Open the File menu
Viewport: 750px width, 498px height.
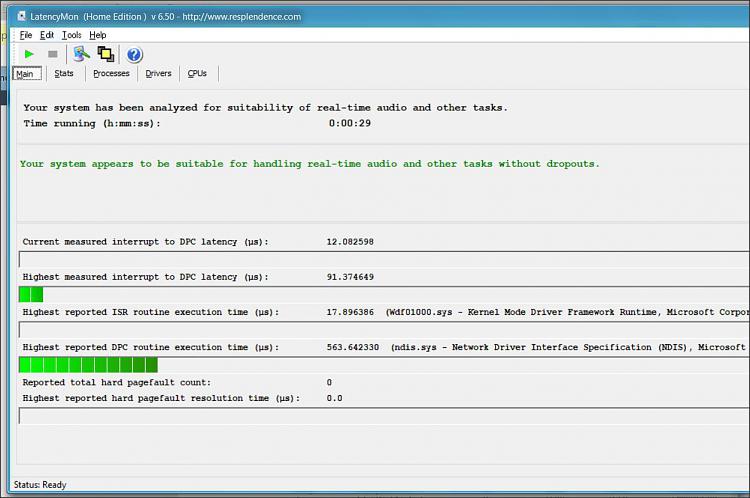tap(26, 35)
